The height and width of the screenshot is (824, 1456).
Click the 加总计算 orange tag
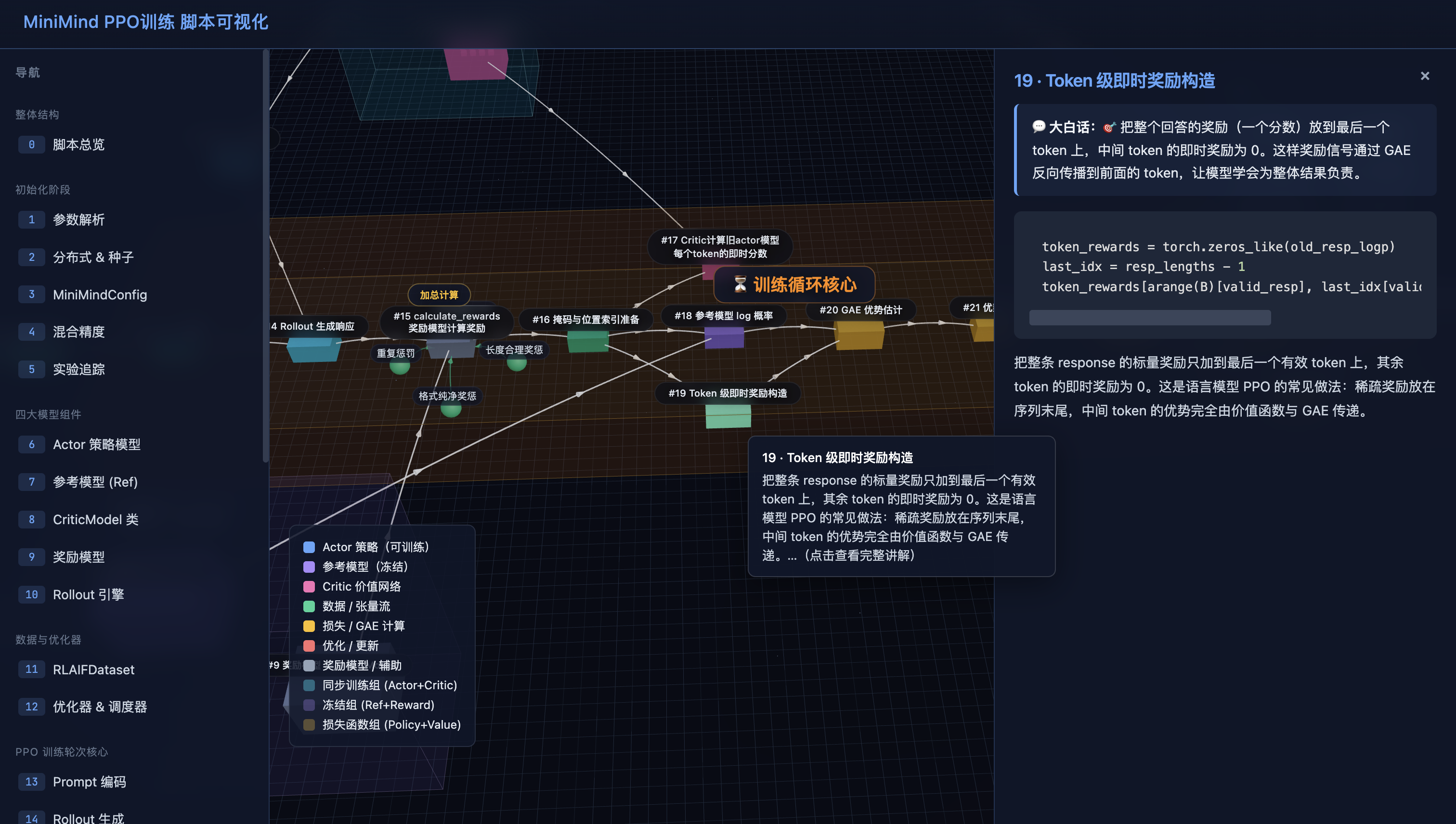439,295
